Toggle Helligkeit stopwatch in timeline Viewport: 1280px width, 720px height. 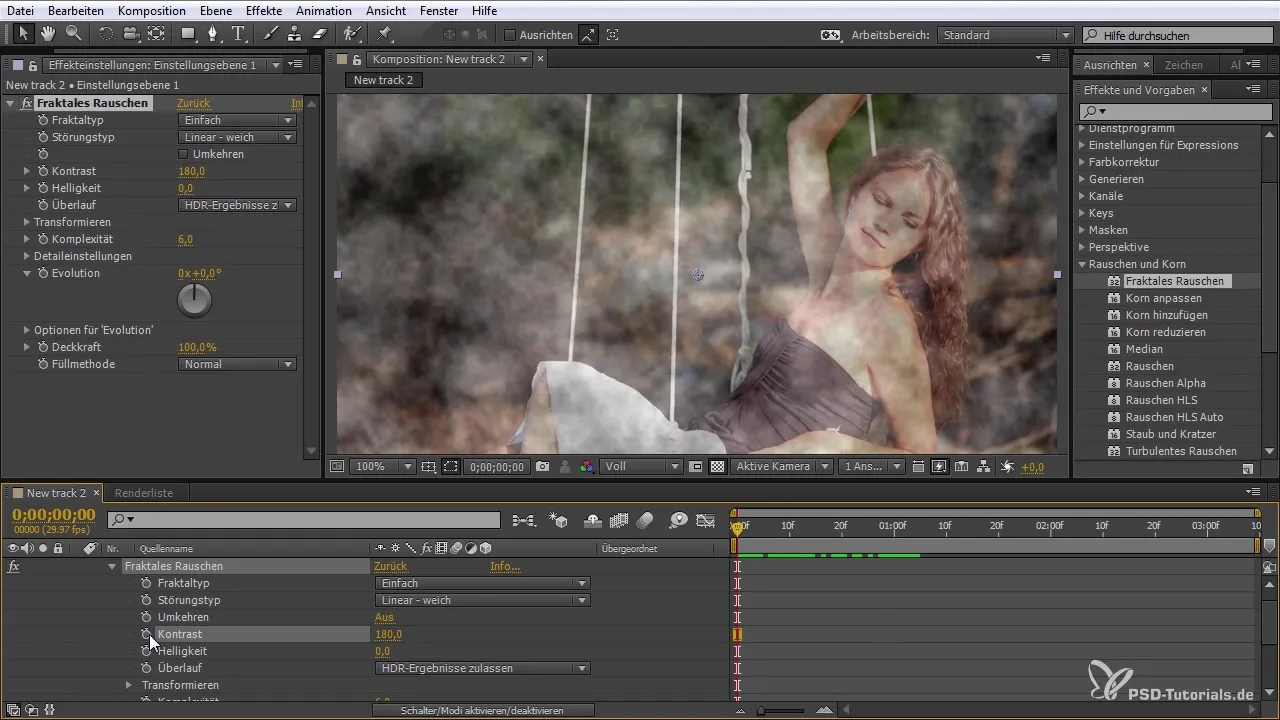[x=147, y=651]
